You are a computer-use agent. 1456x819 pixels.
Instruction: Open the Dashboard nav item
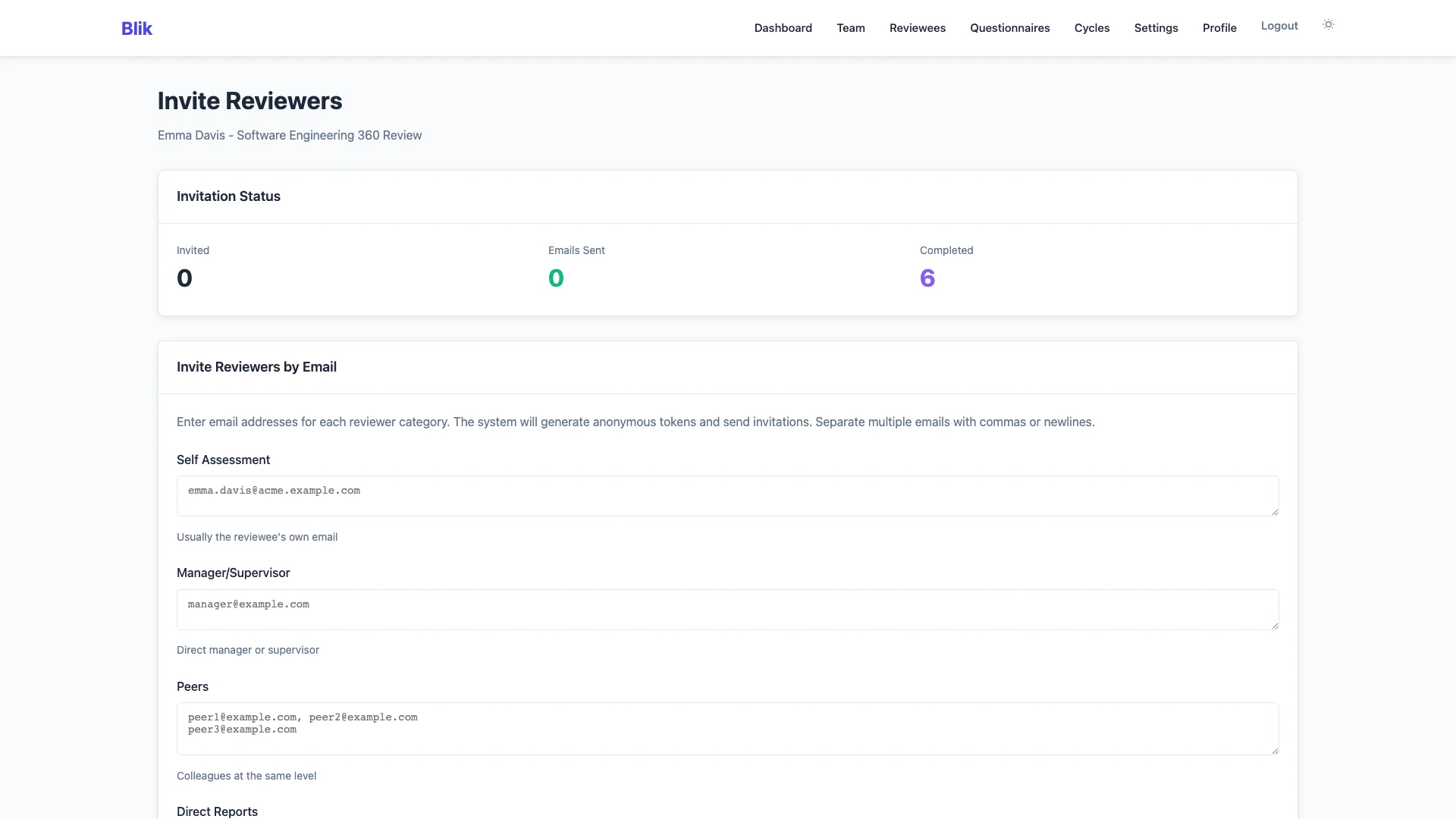783,28
